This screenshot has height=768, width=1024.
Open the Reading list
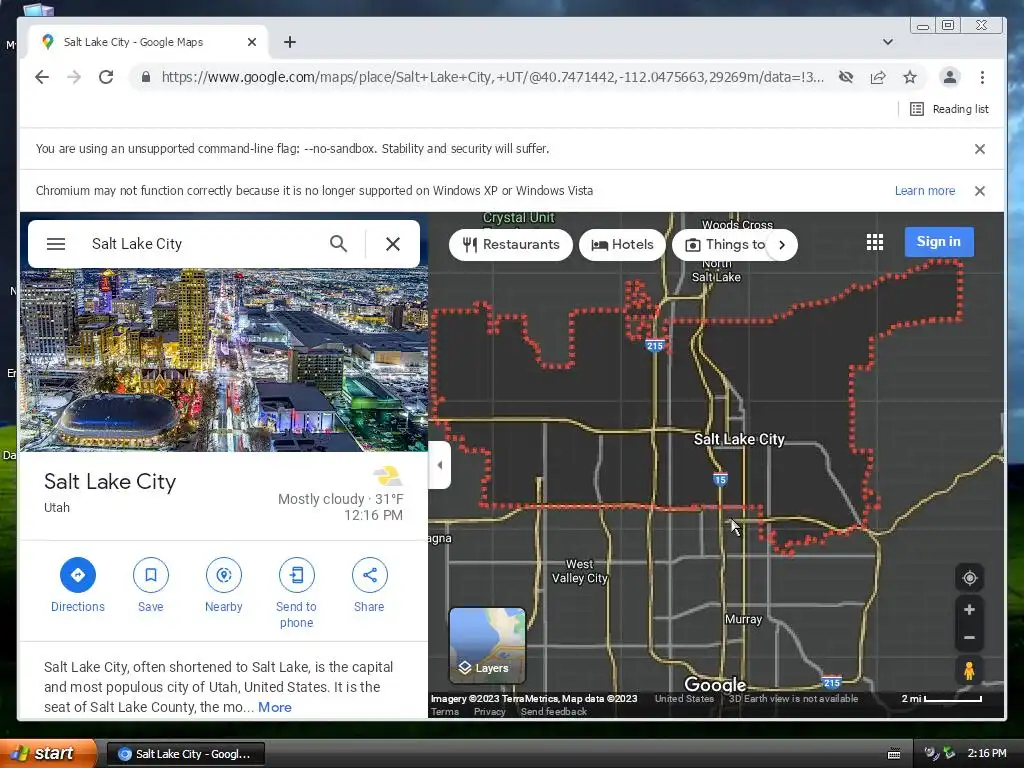pyautogui.click(x=949, y=109)
